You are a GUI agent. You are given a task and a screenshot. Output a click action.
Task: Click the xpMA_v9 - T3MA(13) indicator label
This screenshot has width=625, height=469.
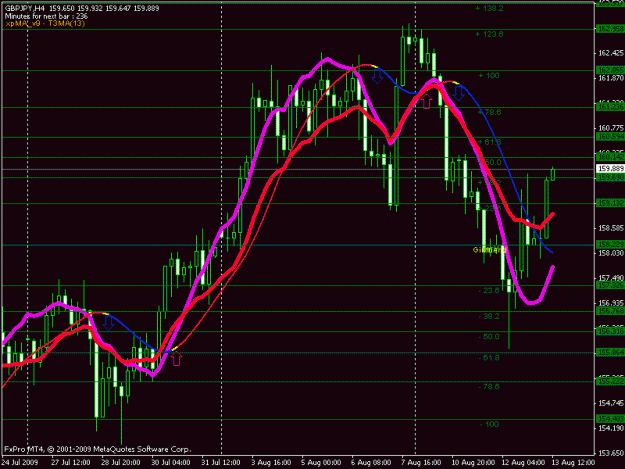45,23
